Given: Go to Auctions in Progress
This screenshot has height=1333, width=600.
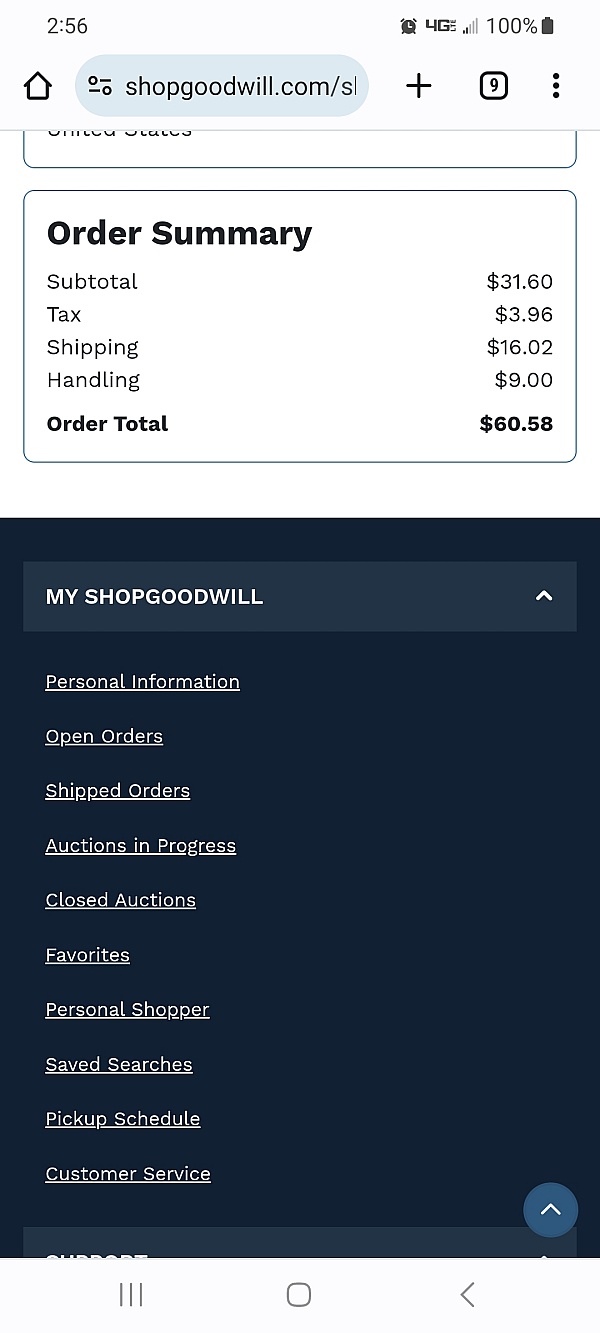Looking at the screenshot, I should tap(140, 845).
